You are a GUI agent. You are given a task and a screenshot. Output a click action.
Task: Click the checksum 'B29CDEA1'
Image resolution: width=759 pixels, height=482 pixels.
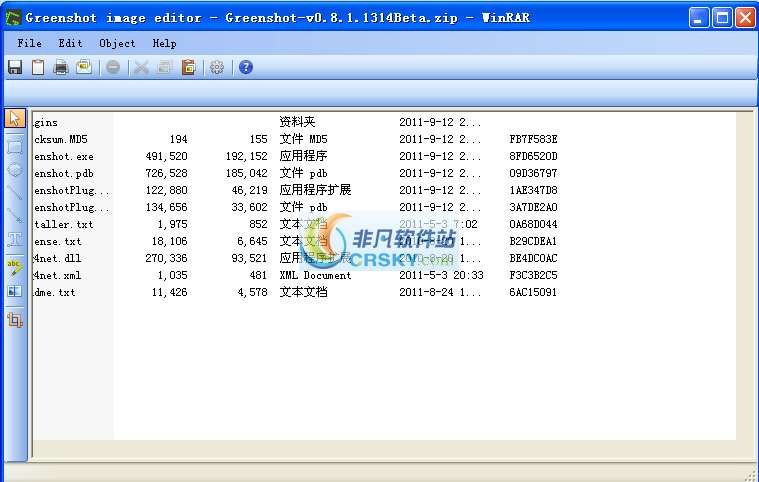(533, 241)
